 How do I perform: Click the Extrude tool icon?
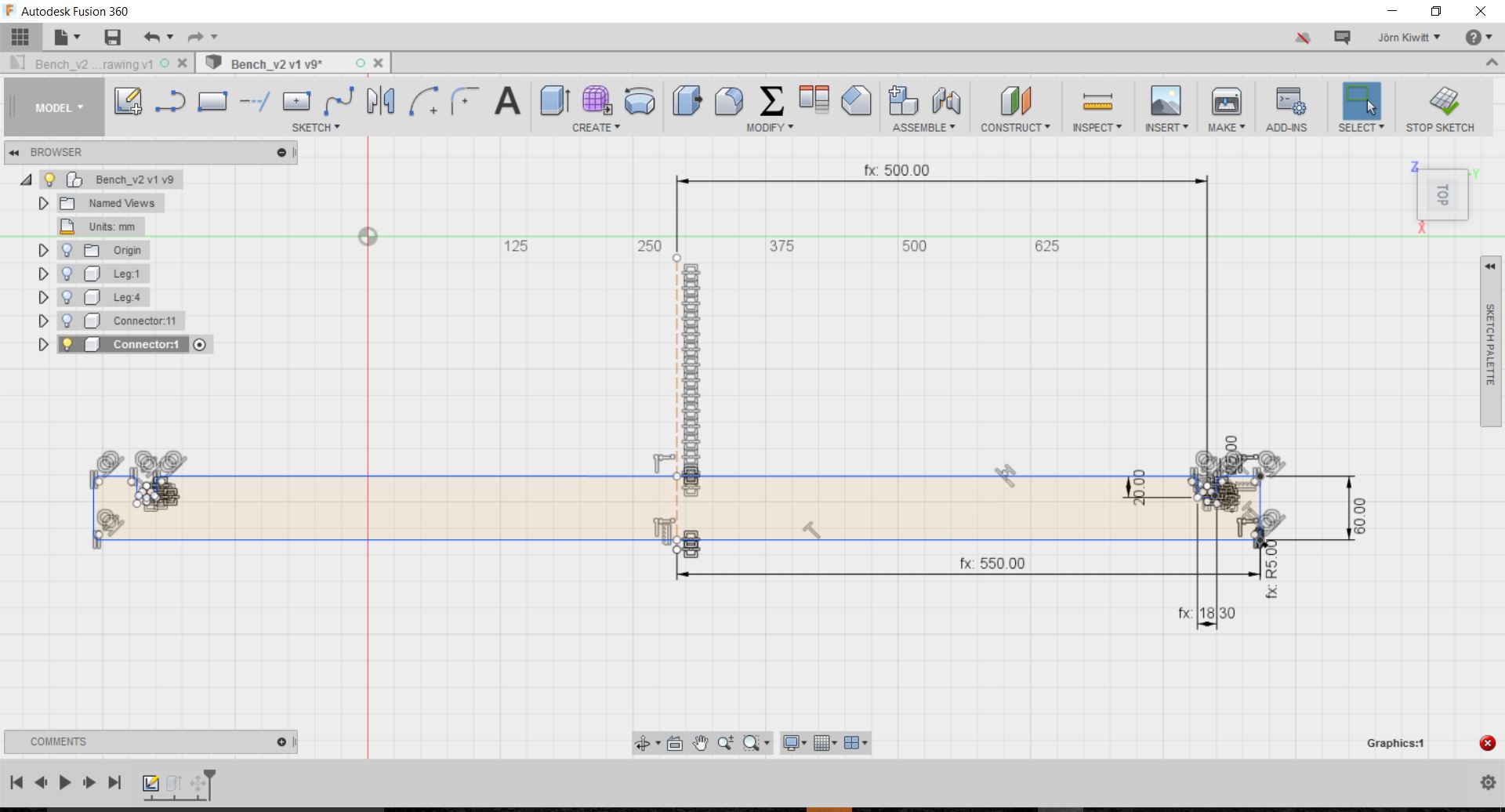click(x=555, y=101)
